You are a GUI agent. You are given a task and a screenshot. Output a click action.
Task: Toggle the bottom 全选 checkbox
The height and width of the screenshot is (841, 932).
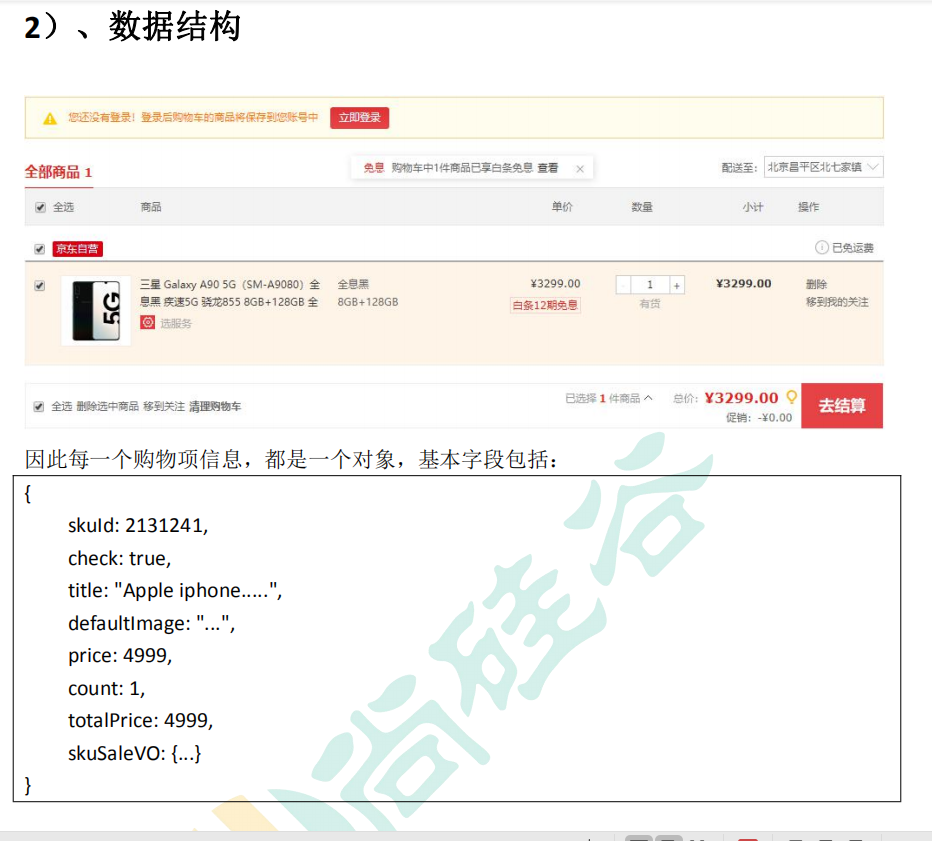[x=39, y=407]
